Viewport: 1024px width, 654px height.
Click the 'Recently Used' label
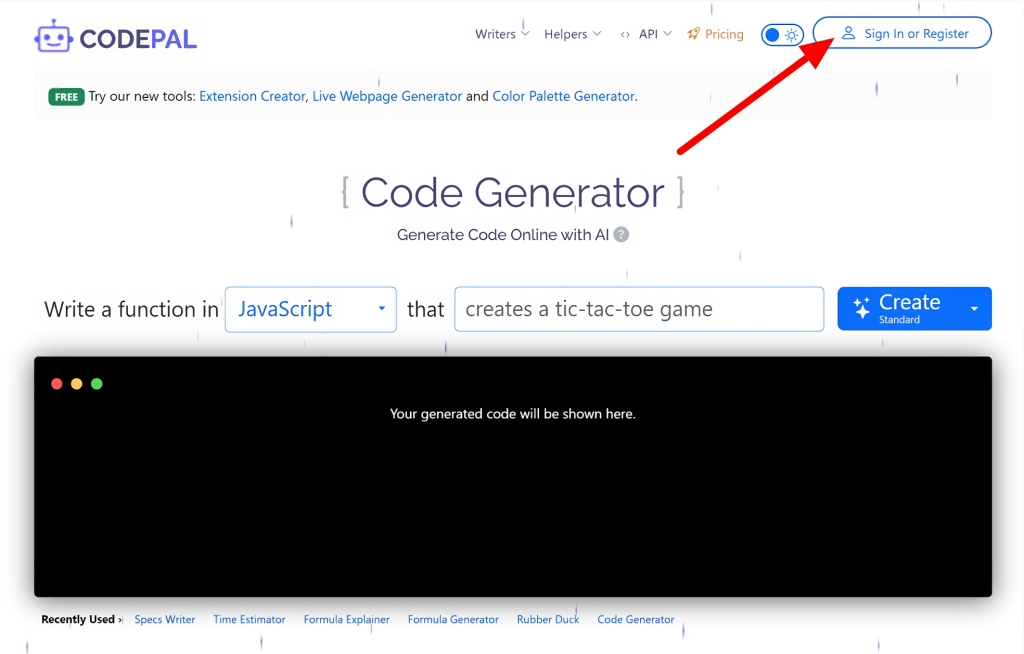[x=78, y=619]
